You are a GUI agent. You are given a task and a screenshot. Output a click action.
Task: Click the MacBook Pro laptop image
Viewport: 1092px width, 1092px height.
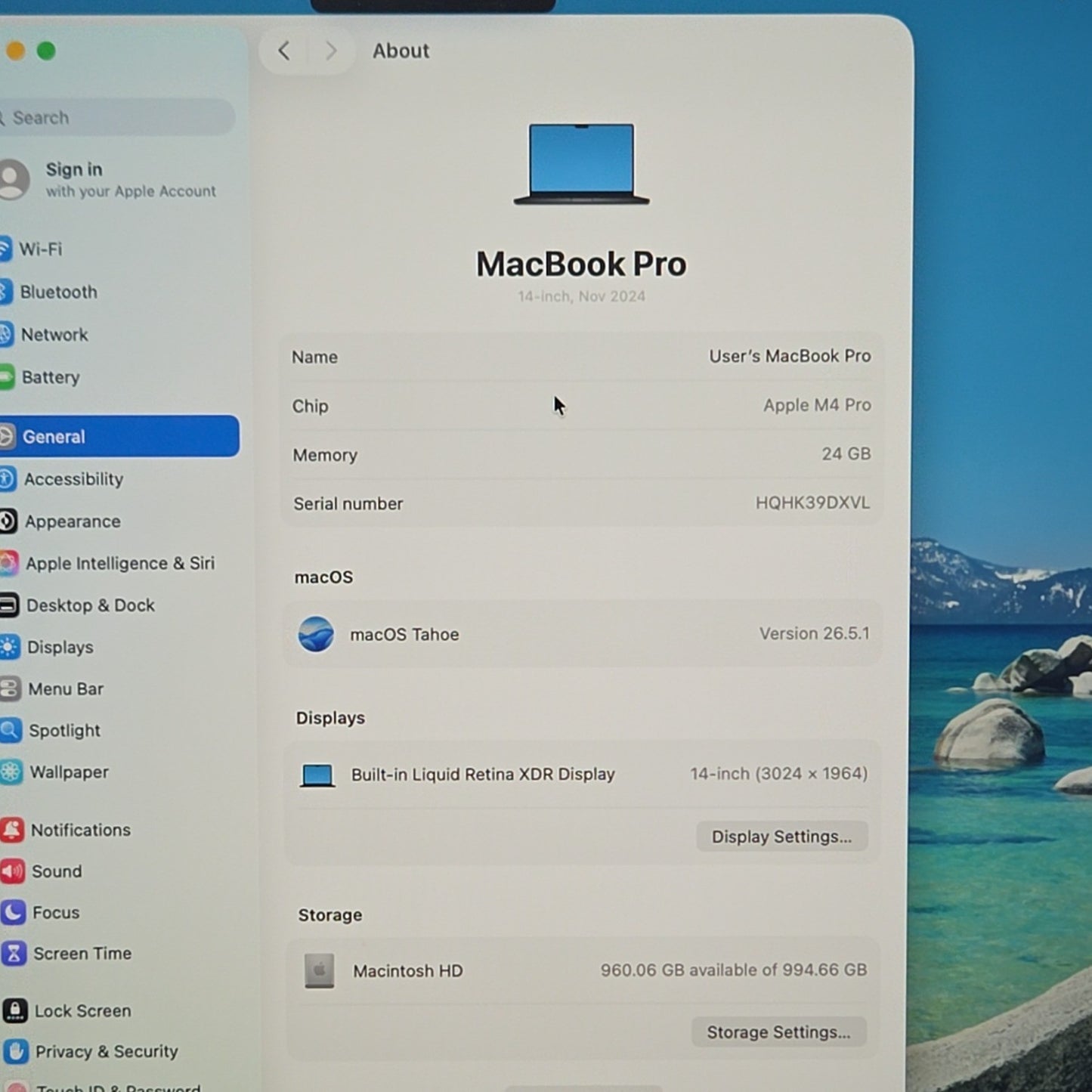point(581,164)
